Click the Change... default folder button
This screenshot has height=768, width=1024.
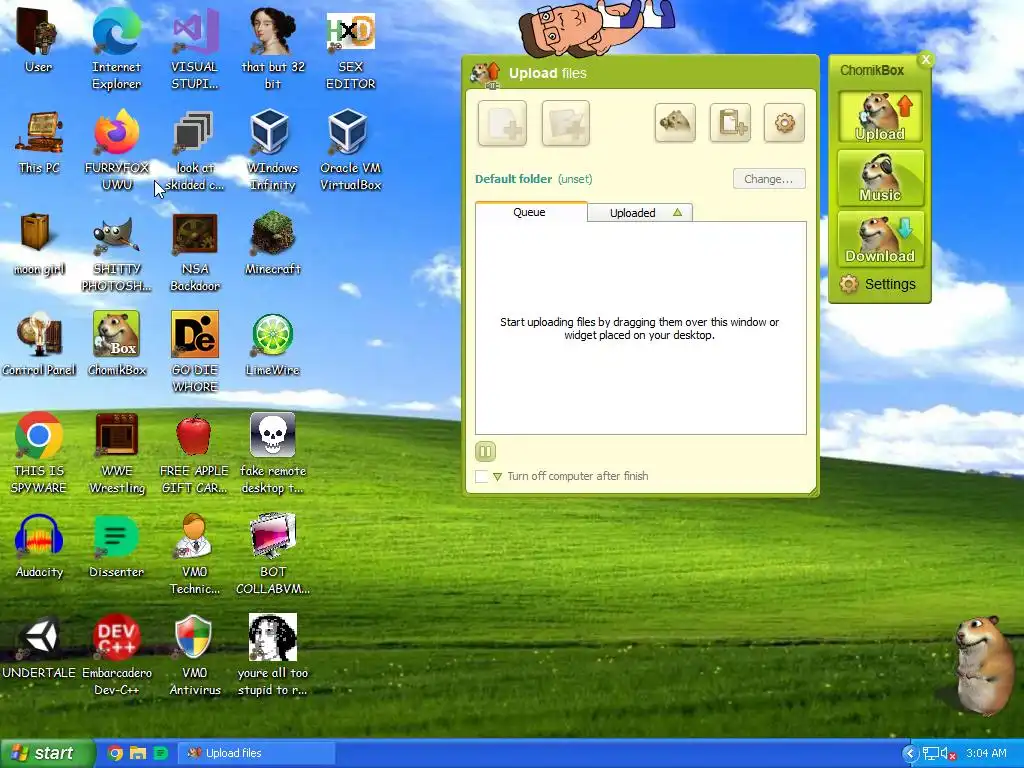[769, 179]
